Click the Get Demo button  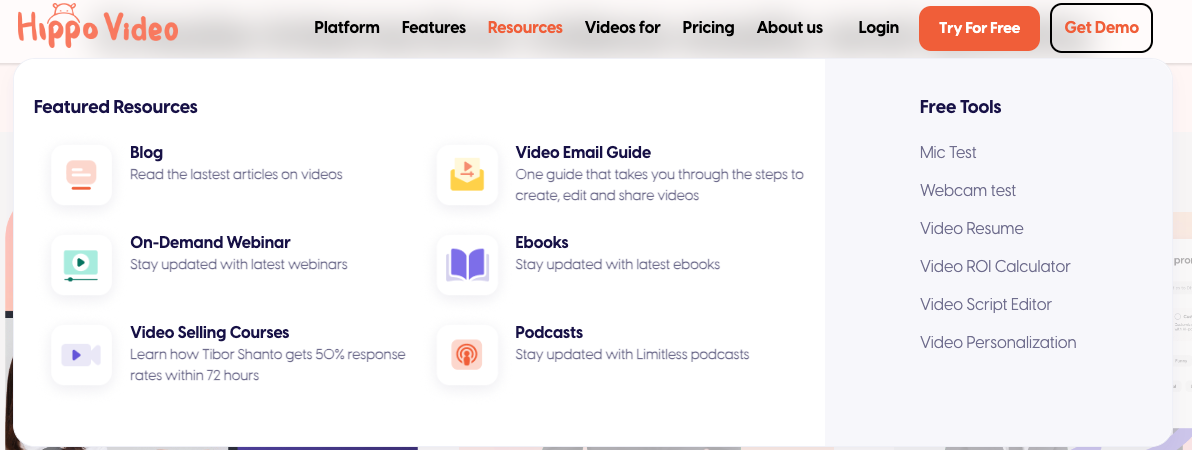click(x=1101, y=28)
